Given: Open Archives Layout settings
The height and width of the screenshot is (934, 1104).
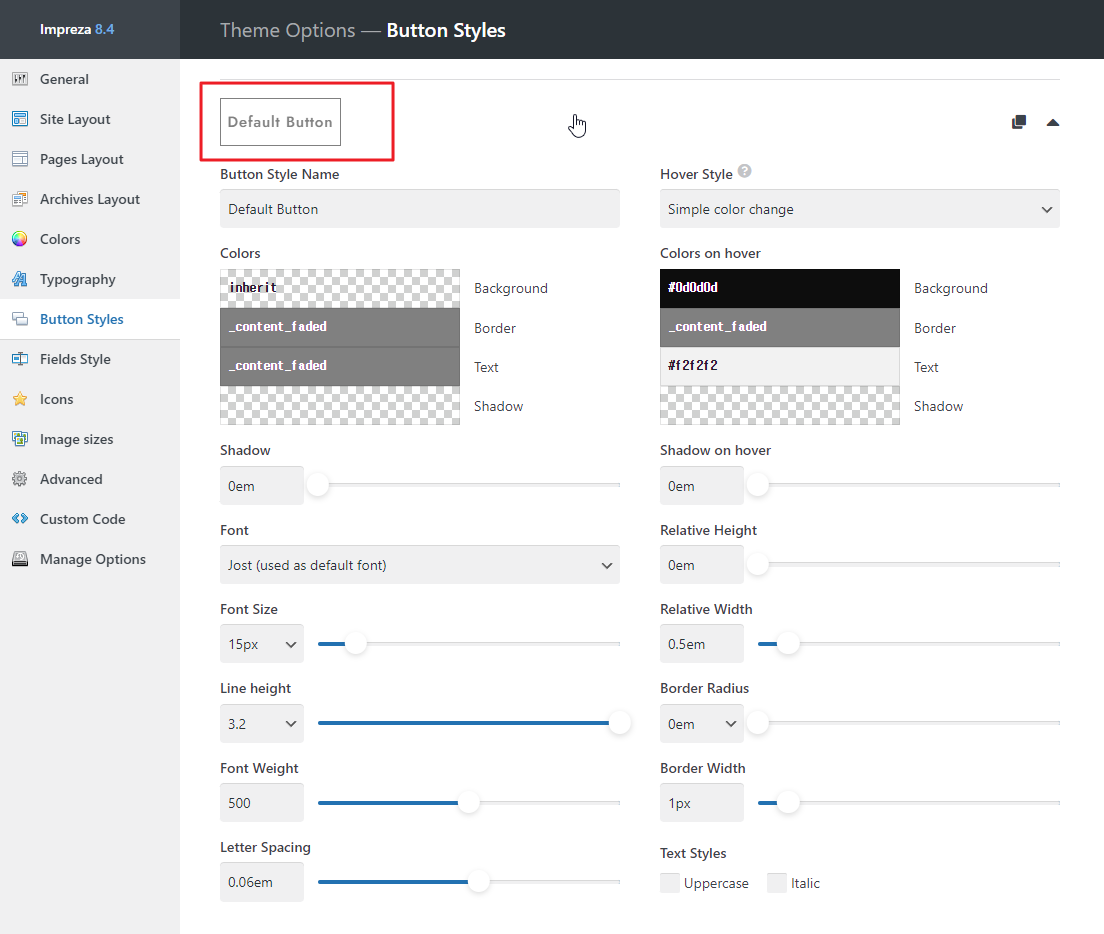Looking at the screenshot, I should pyautogui.click(x=90, y=199).
